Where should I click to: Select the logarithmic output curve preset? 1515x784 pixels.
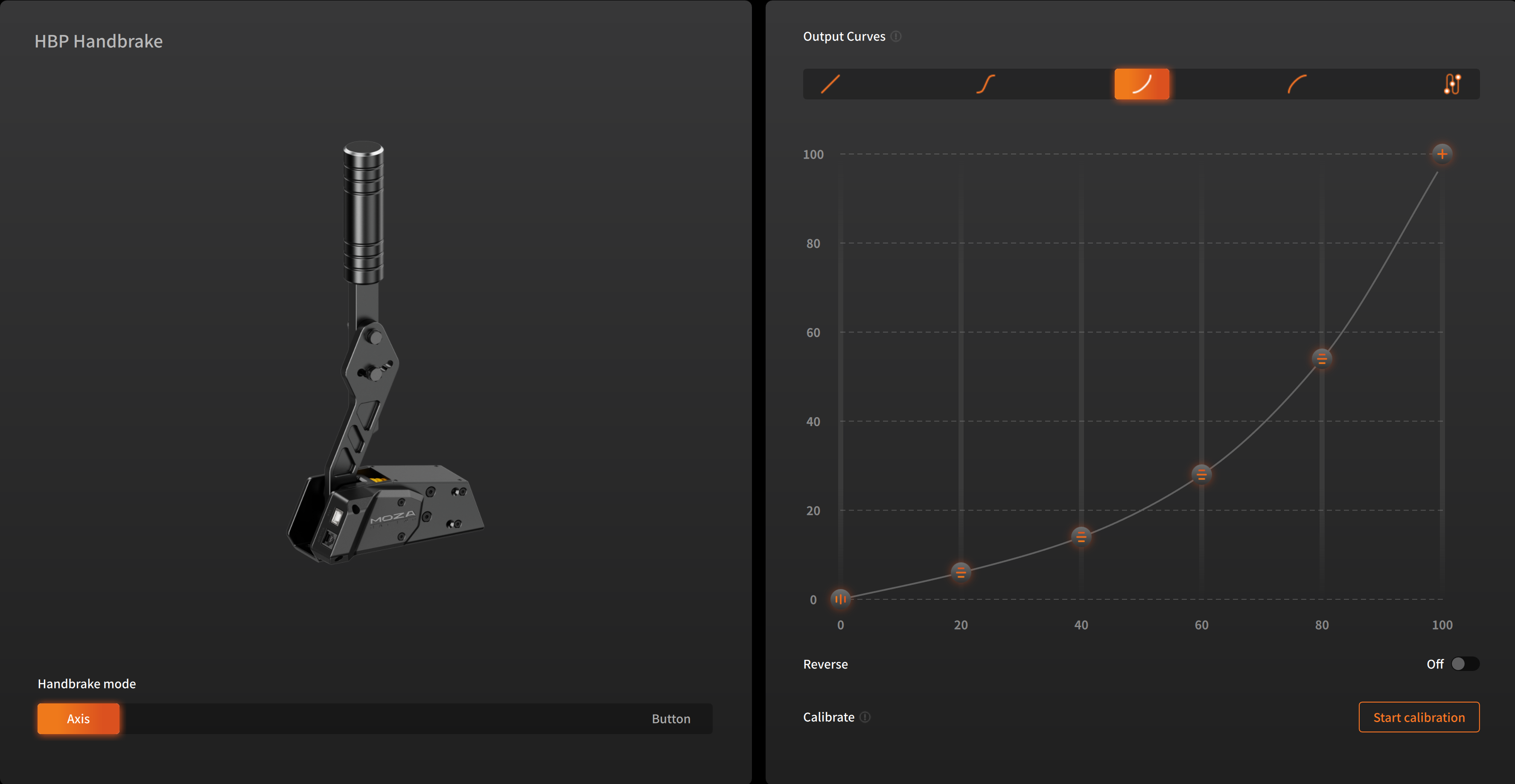click(1297, 84)
